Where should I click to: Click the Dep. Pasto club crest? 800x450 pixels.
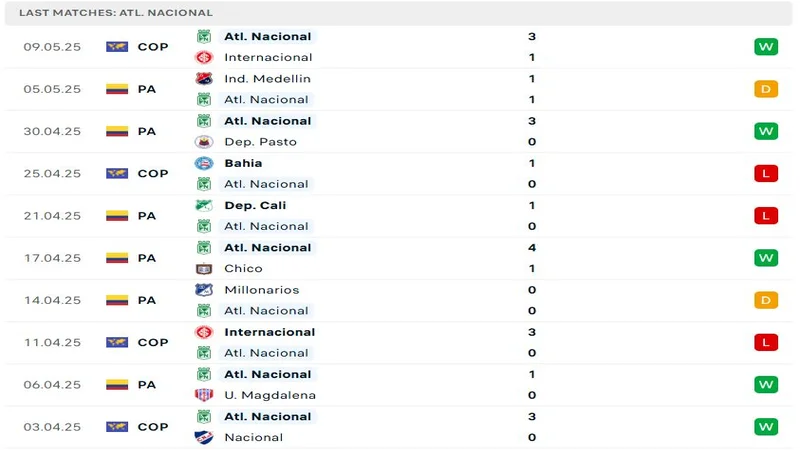click(204, 142)
